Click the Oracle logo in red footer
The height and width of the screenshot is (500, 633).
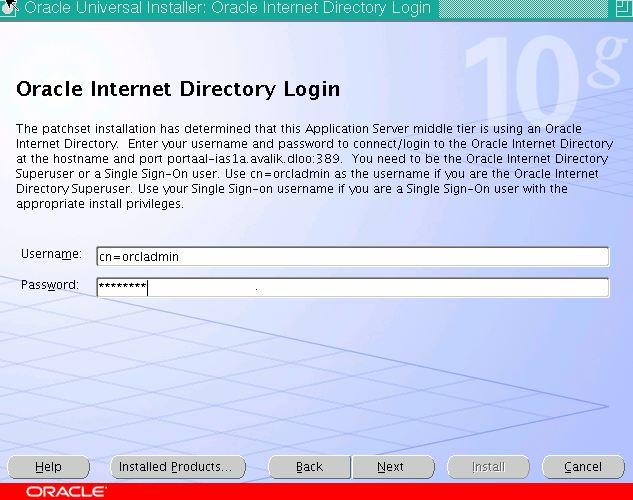click(x=67, y=492)
